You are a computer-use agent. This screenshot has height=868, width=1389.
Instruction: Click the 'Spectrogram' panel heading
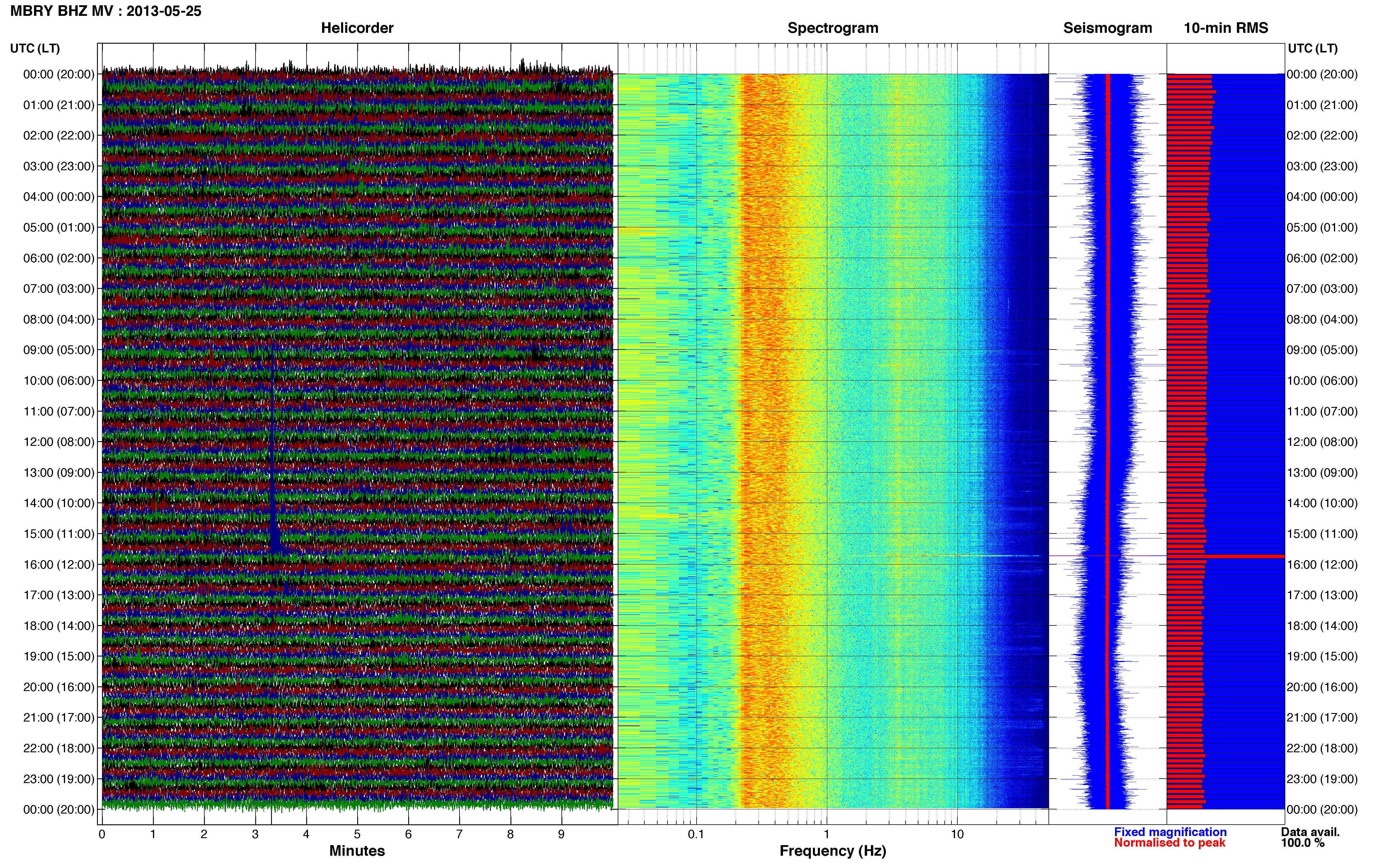tap(833, 28)
